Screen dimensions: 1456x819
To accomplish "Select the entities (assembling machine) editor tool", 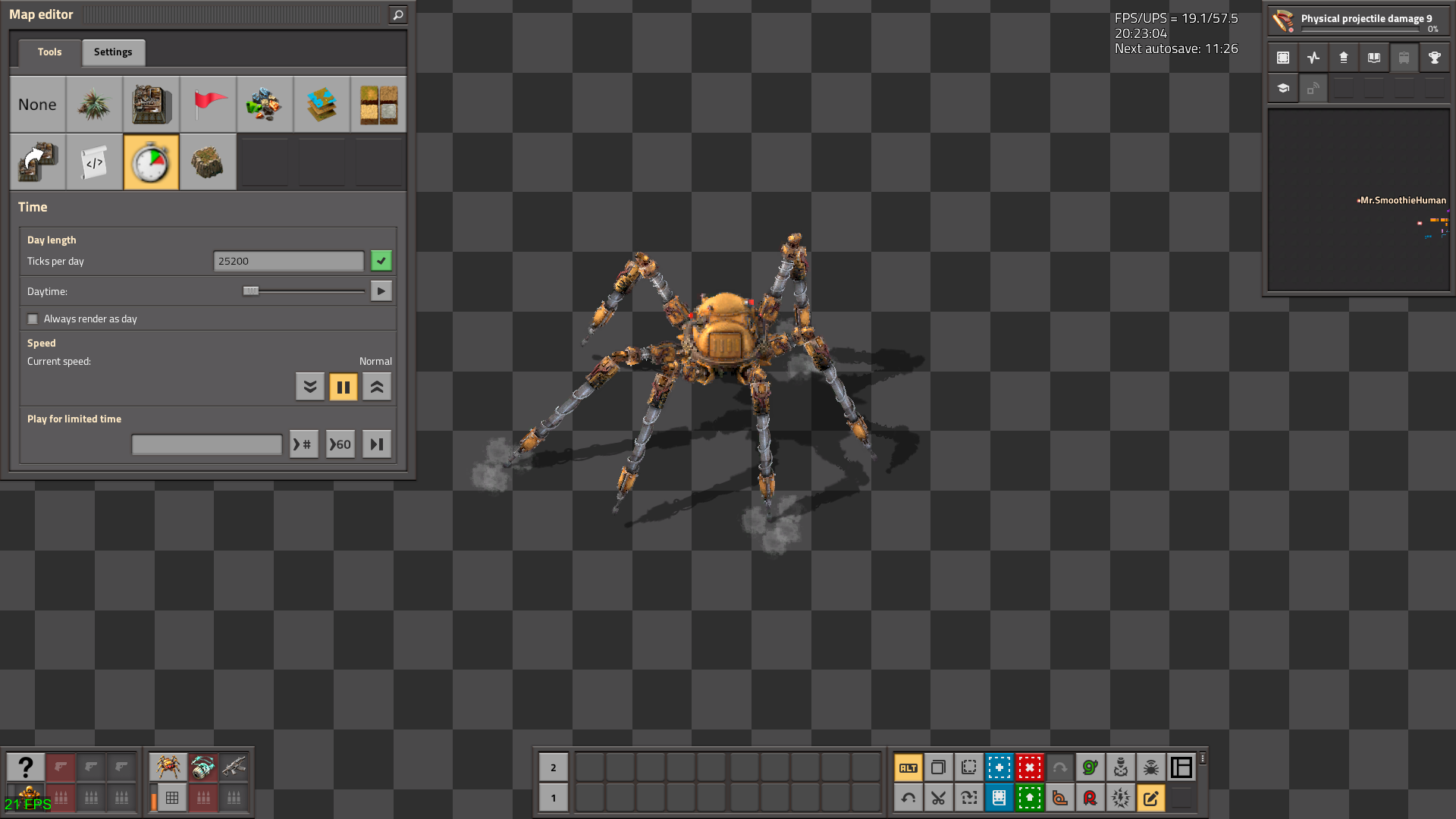I will point(151,105).
